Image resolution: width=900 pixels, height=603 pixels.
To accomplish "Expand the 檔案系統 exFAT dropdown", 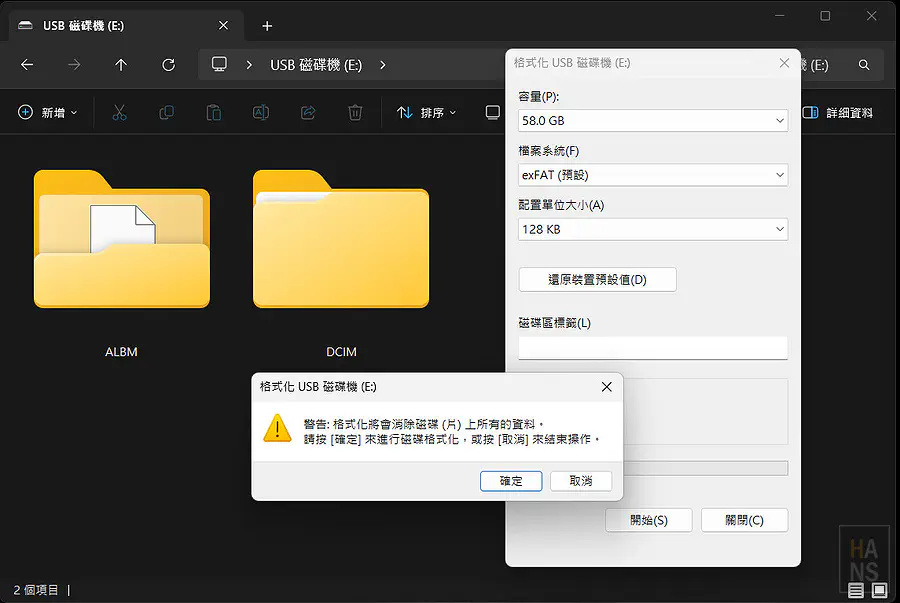I will [653, 175].
